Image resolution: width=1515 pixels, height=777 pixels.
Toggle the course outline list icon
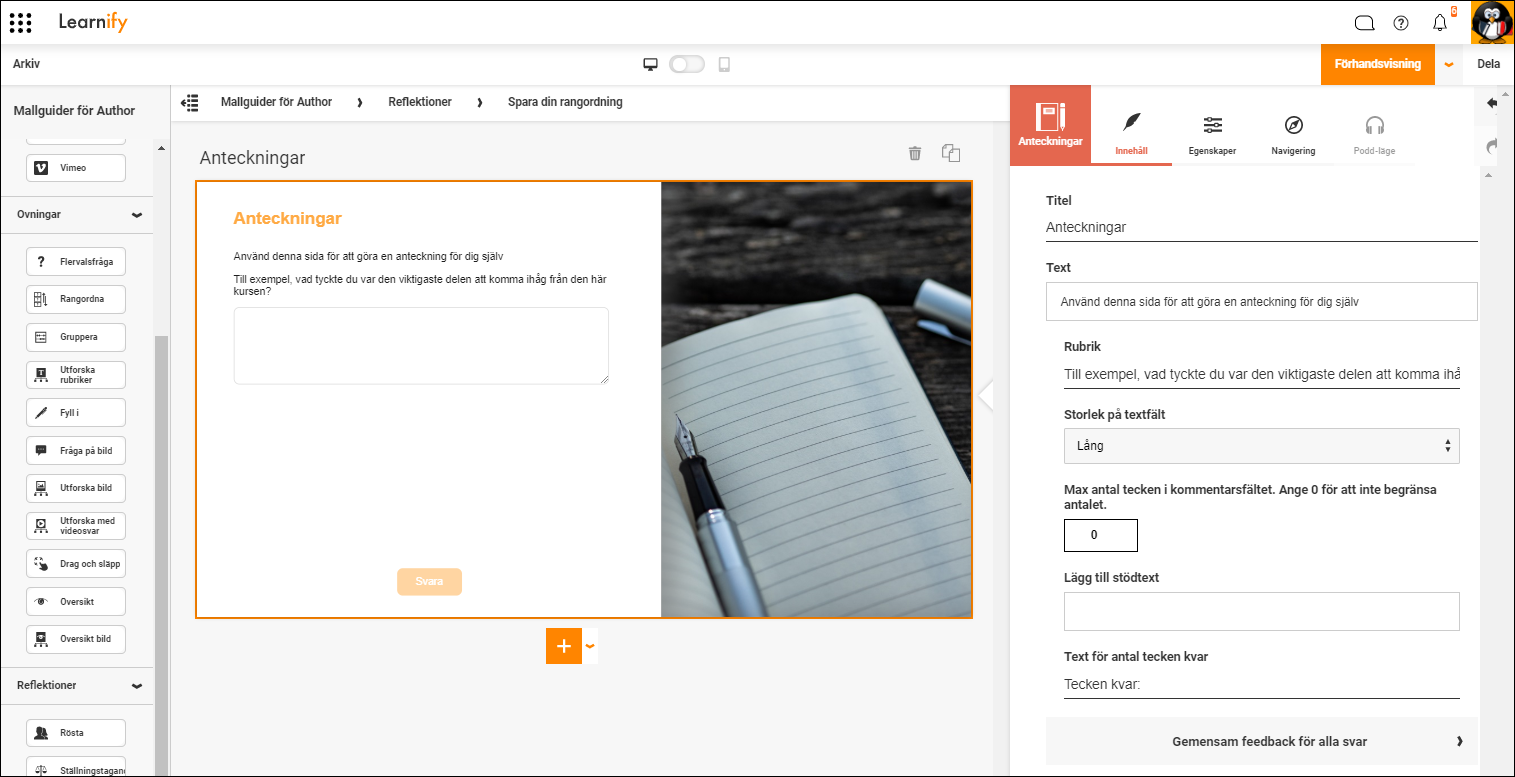[190, 102]
